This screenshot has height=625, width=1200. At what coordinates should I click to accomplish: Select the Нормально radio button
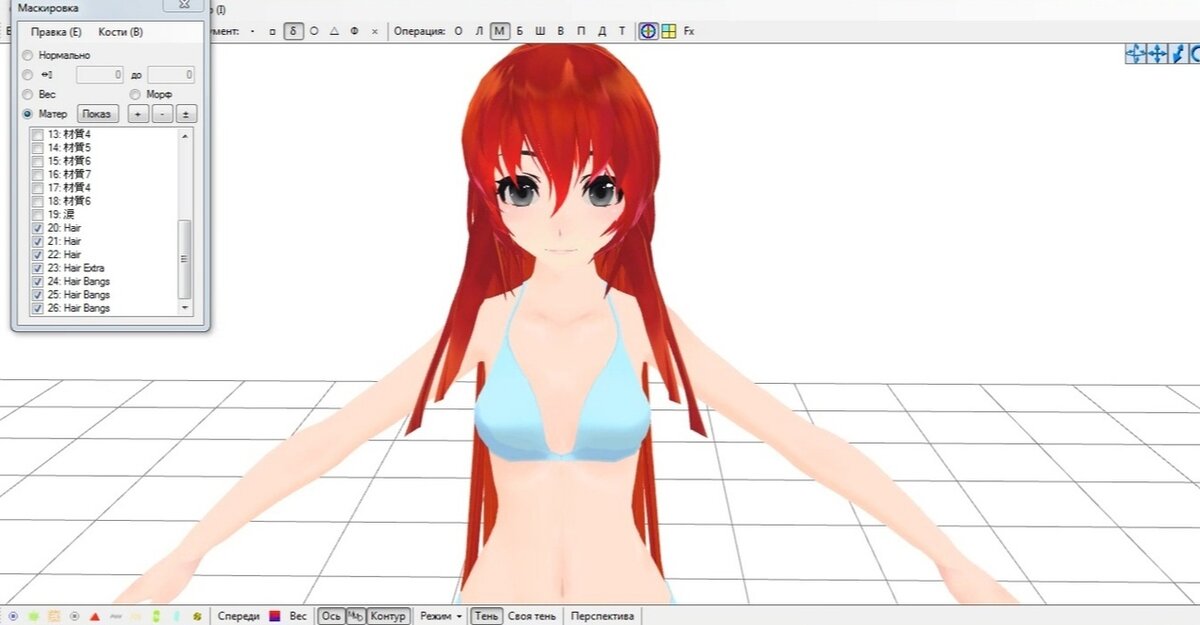pos(27,55)
